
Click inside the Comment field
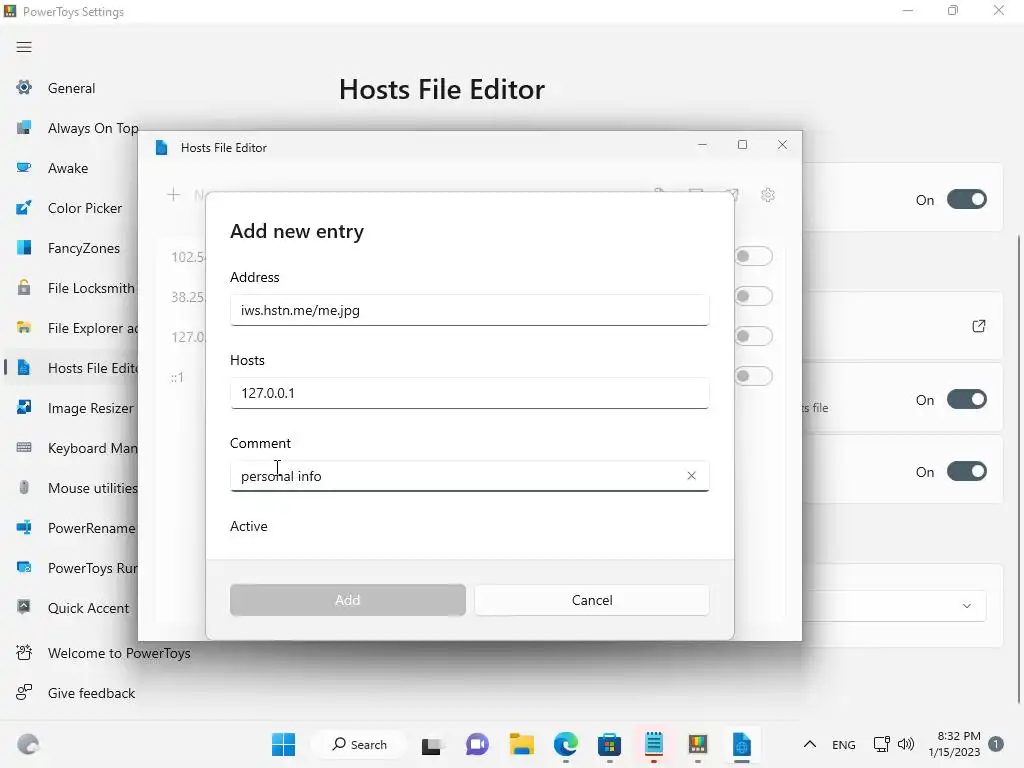click(469, 475)
